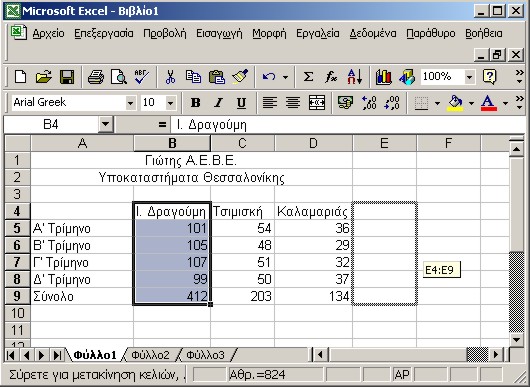Expand the Arial Greek font dropdown
The width and height of the screenshot is (530, 387).
click(x=130, y=102)
